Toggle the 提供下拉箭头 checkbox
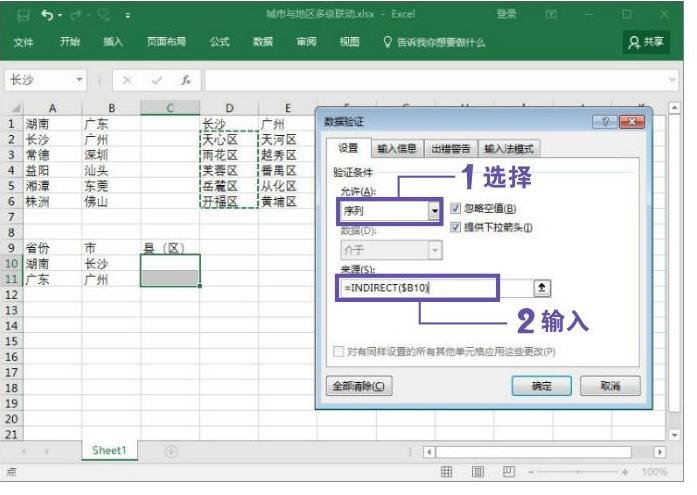The image size is (697, 495). pos(455,227)
